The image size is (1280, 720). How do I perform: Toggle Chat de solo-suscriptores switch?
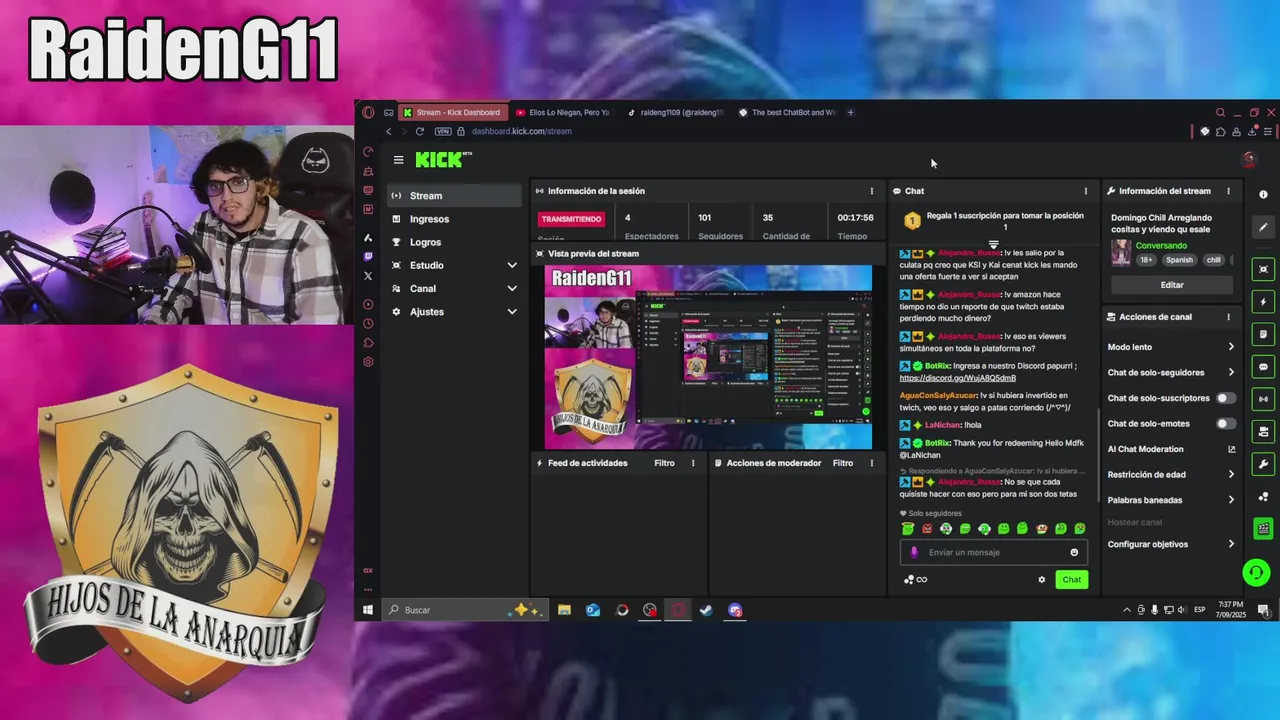click(x=1225, y=398)
